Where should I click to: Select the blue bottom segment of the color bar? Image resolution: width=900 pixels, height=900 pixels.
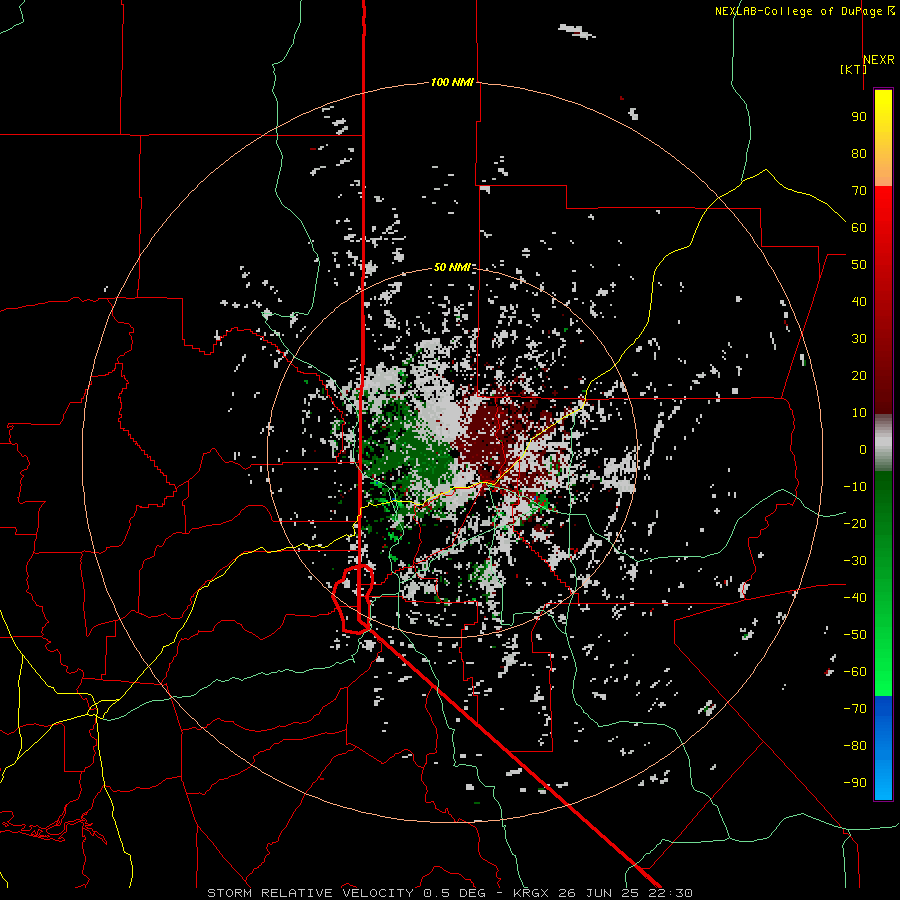point(883,747)
